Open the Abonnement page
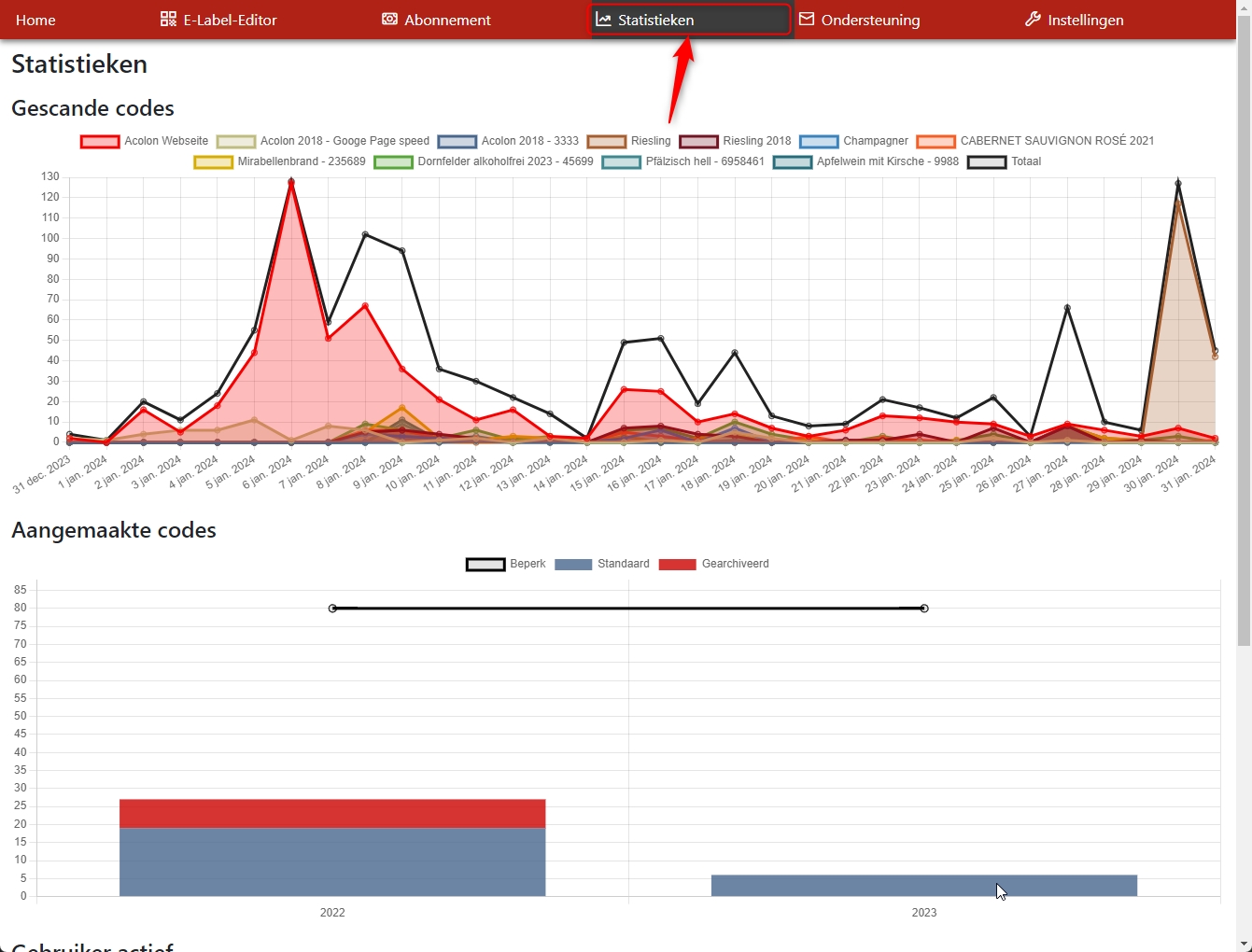The height and width of the screenshot is (952, 1252). point(446,20)
